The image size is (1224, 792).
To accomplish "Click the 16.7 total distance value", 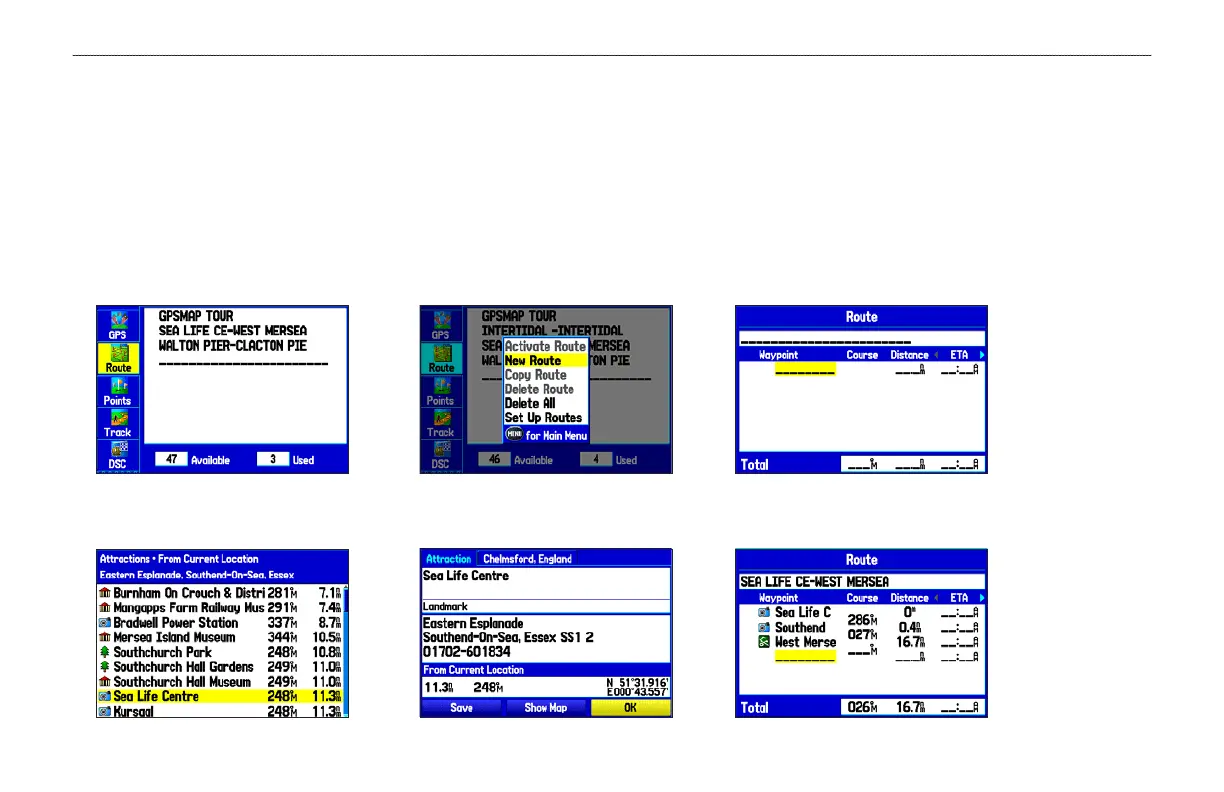I will pos(909,707).
